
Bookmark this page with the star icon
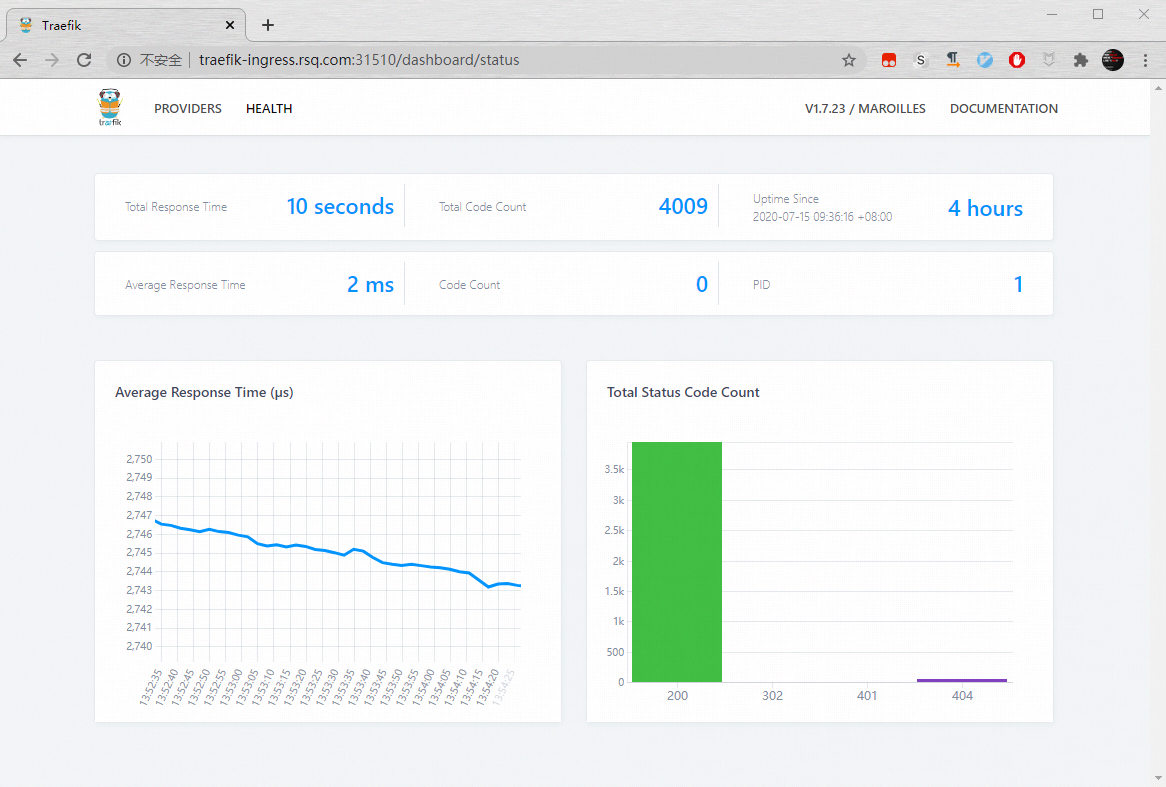coord(849,60)
